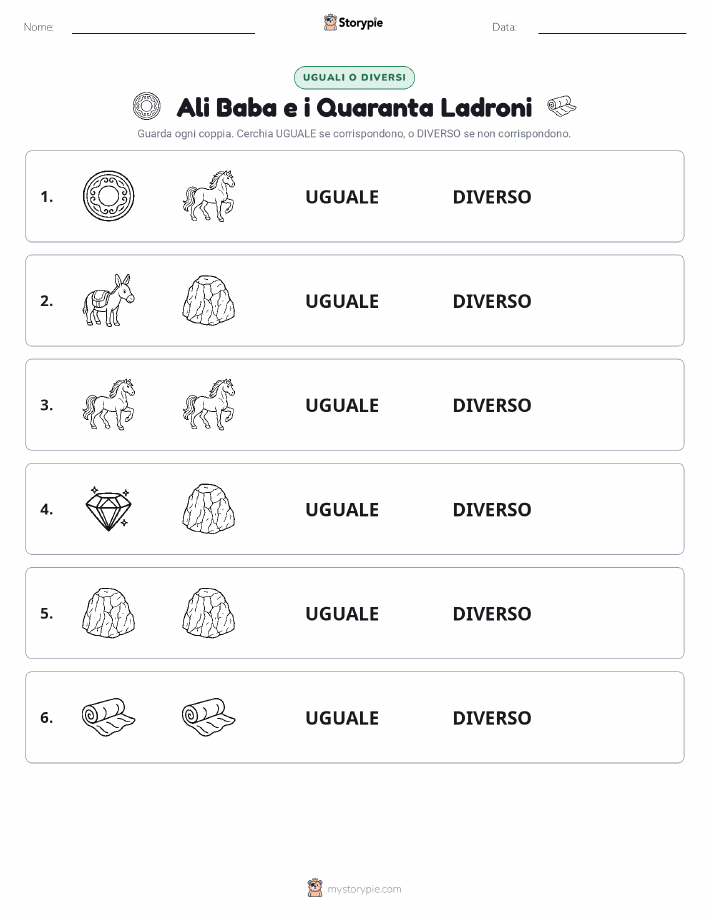This screenshot has height=917, width=709.
Task: Select DIVERSO for row 2
Action: (x=492, y=301)
